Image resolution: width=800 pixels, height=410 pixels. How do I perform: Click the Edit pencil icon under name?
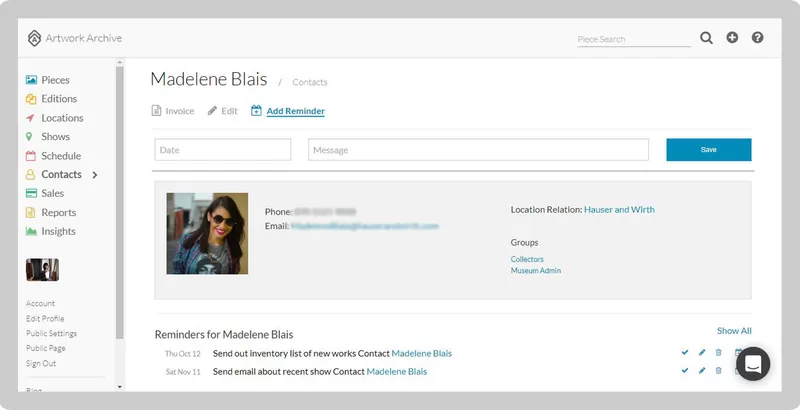tap(212, 111)
